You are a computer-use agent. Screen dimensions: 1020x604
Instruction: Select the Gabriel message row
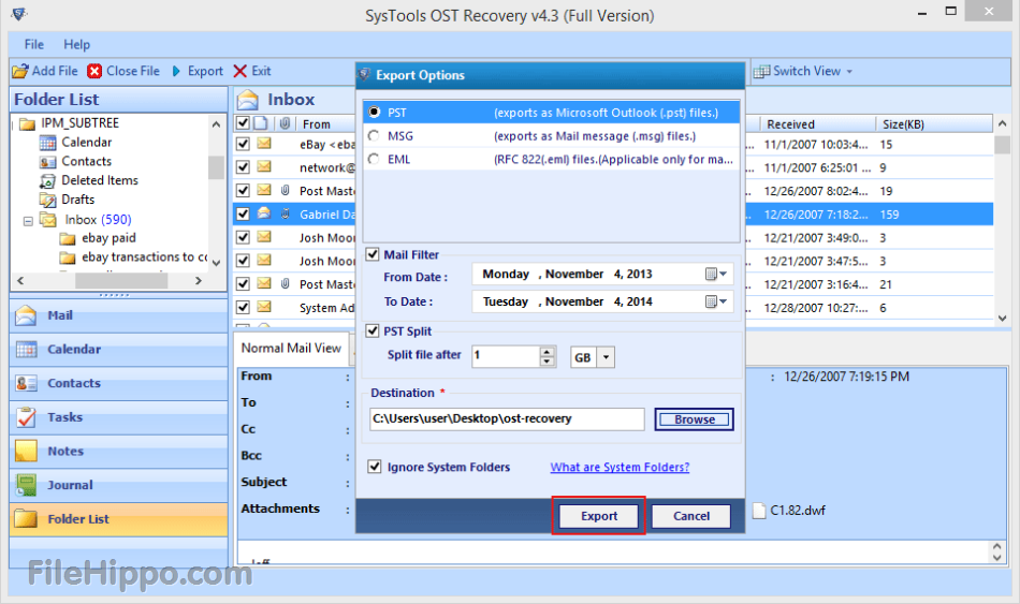613,214
